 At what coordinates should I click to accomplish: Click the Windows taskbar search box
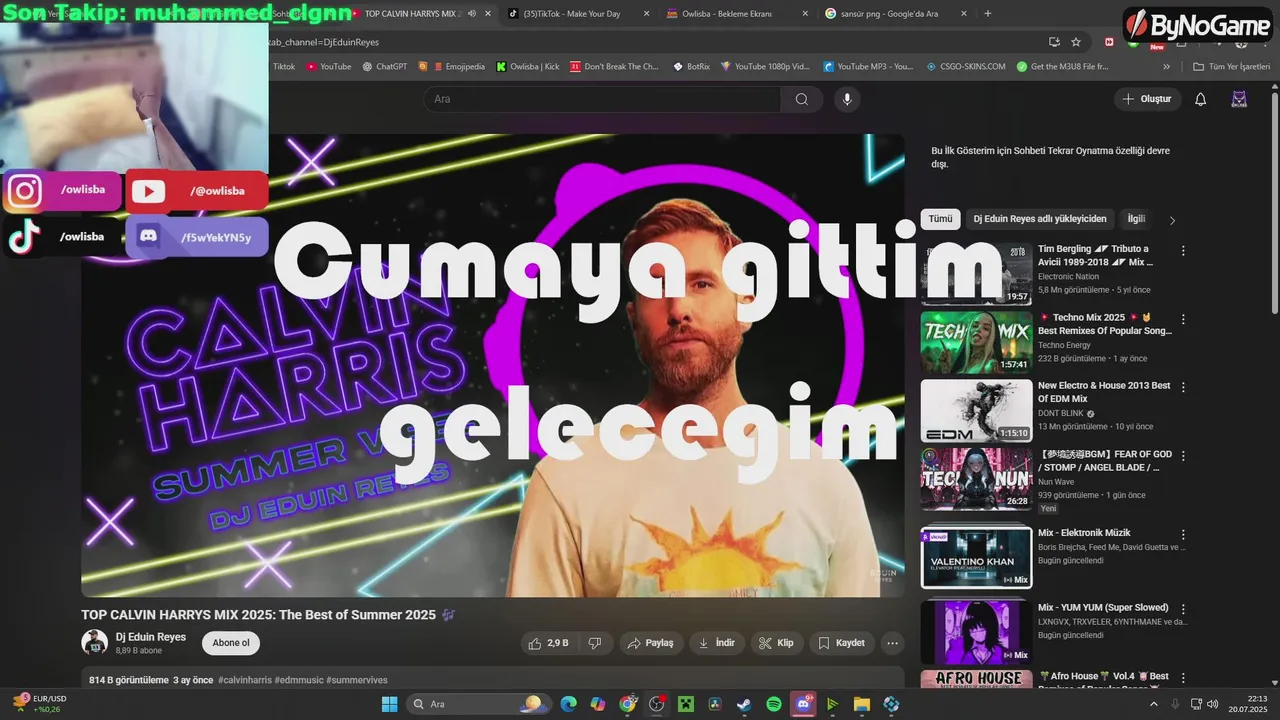tap(480, 704)
